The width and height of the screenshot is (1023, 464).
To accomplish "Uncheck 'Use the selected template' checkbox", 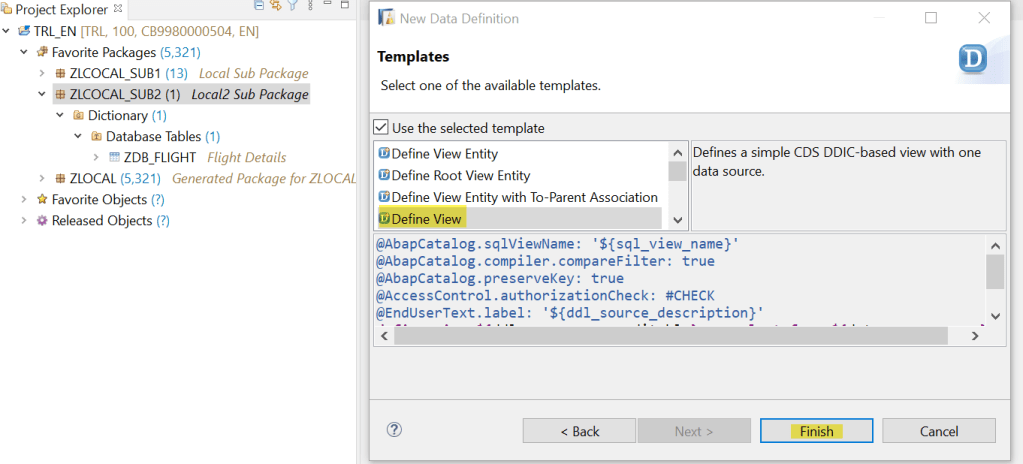I will [380, 128].
